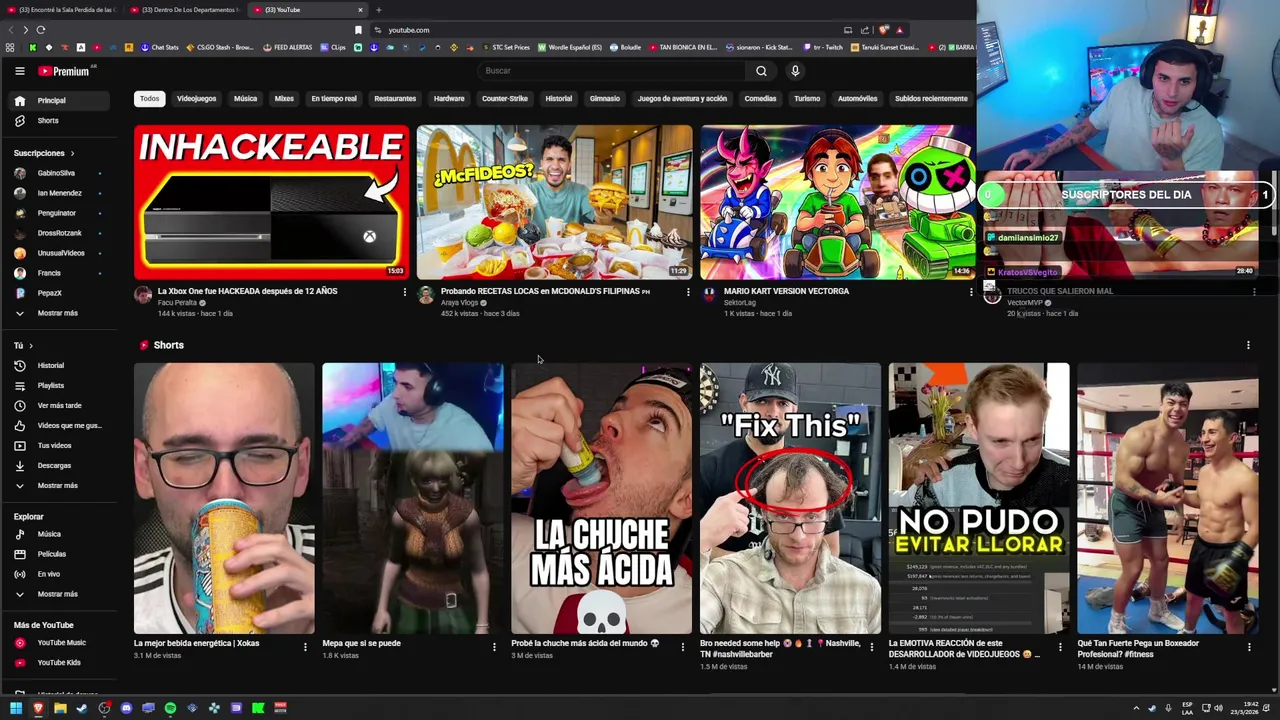Open Música under Explorar
Viewport: 1280px width, 720px height.
tap(57, 534)
